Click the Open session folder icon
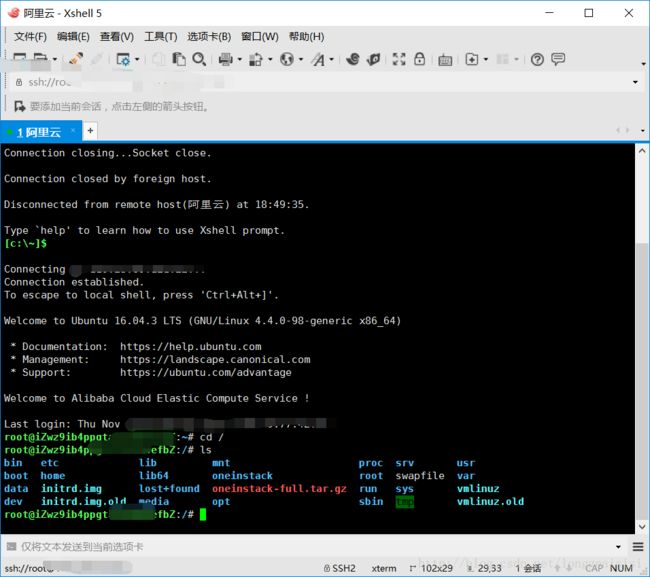This screenshot has height=577, width=650. pyautogui.click(x=41, y=59)
